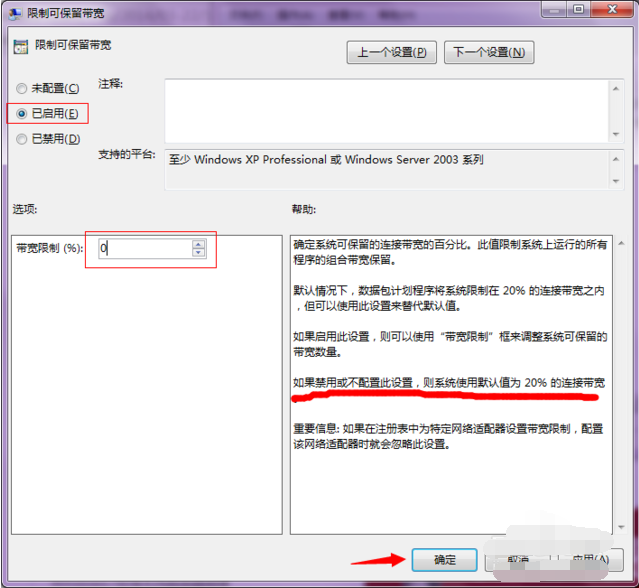
Task: Click the title bar application icon
Action: pyautogui.click(x=15, y=13)
